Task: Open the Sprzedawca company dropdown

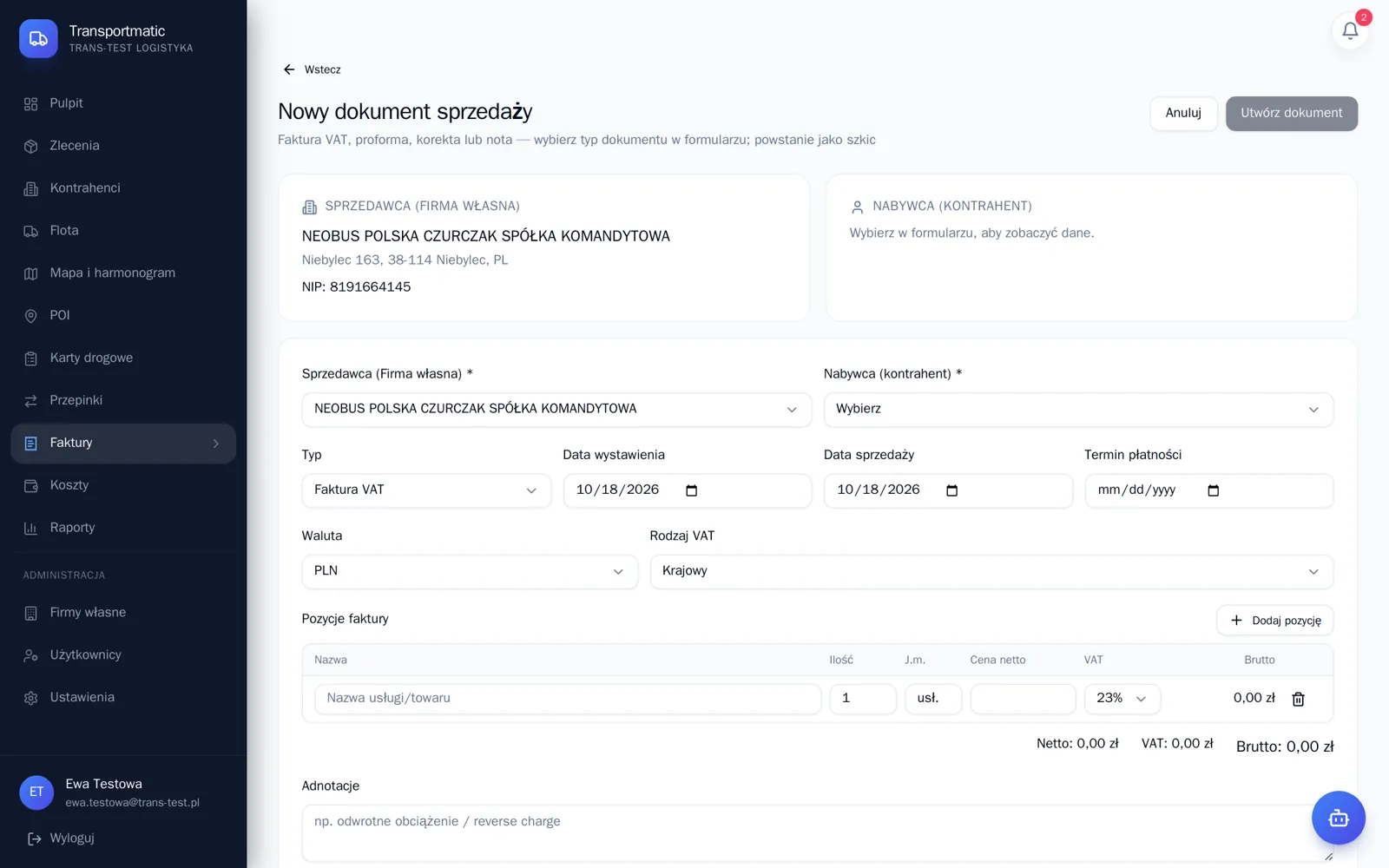Action: pos(556,409)
